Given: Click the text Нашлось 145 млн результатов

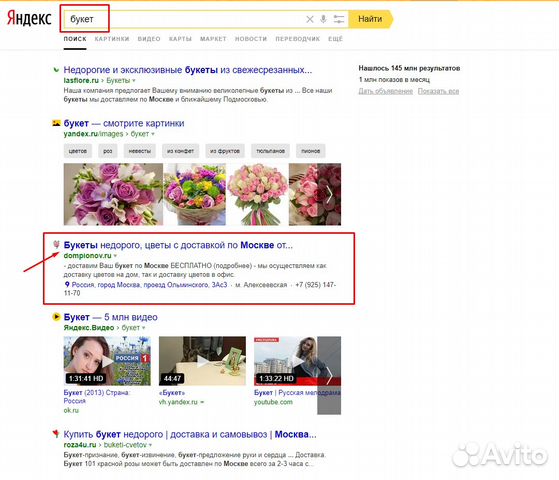Looking at the screenshot, I should click(x=409, y=68).
